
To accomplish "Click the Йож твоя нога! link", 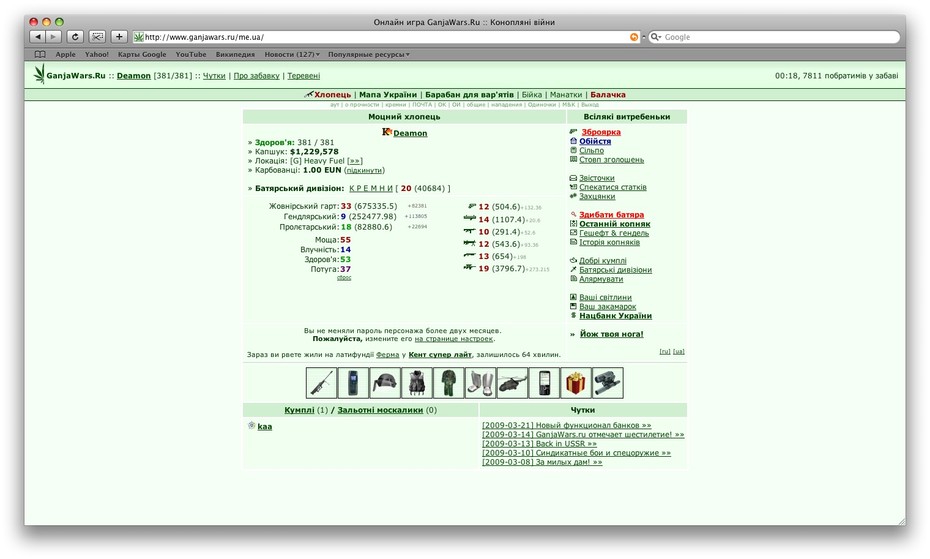I will tap(611, 334).
